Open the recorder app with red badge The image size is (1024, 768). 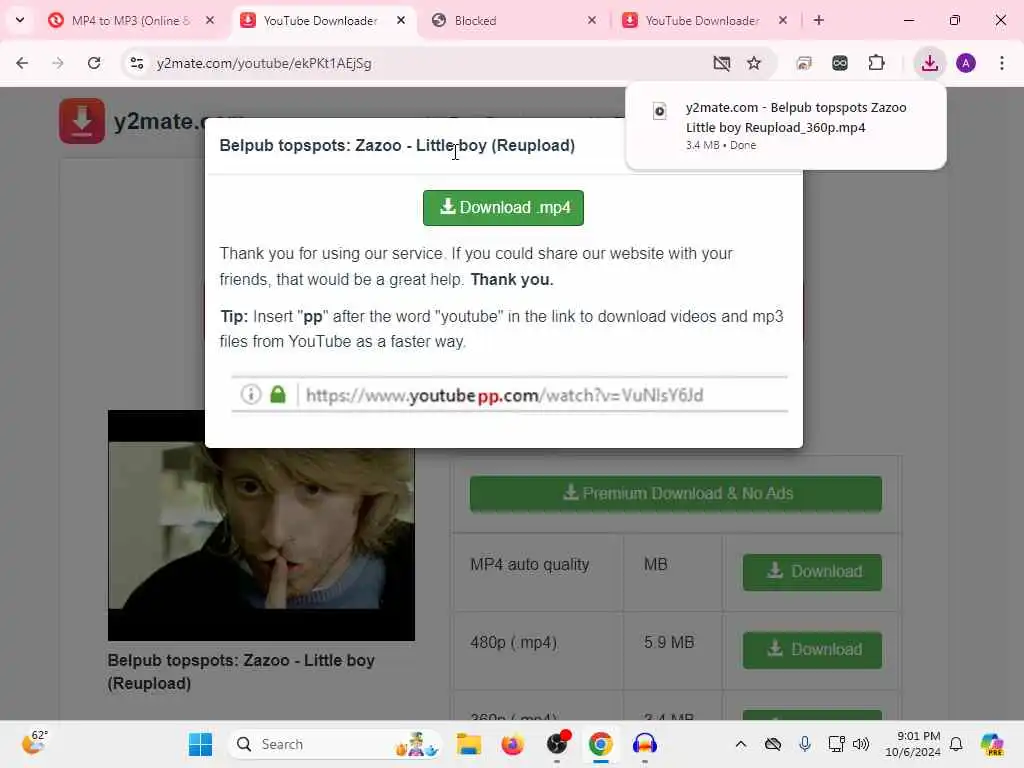(x=557, y=744)
